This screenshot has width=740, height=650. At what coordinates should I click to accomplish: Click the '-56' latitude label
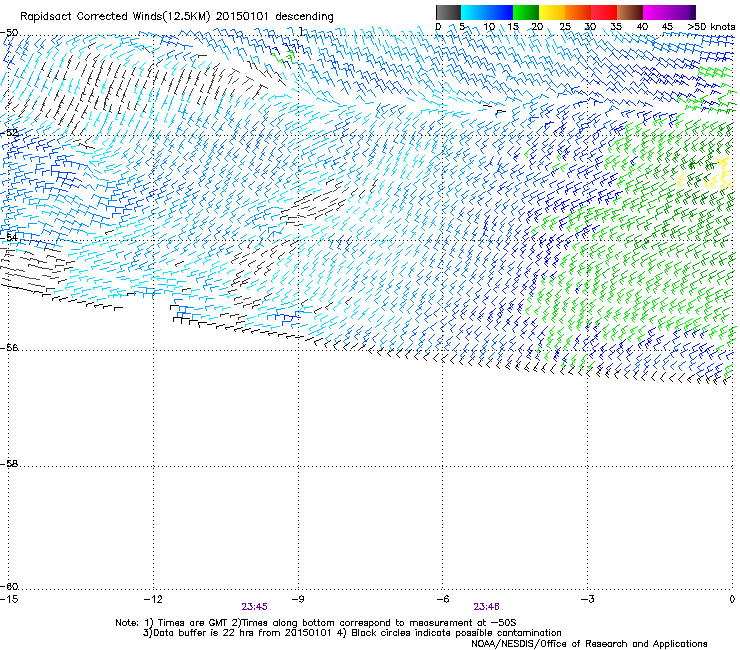click(9, 347)
